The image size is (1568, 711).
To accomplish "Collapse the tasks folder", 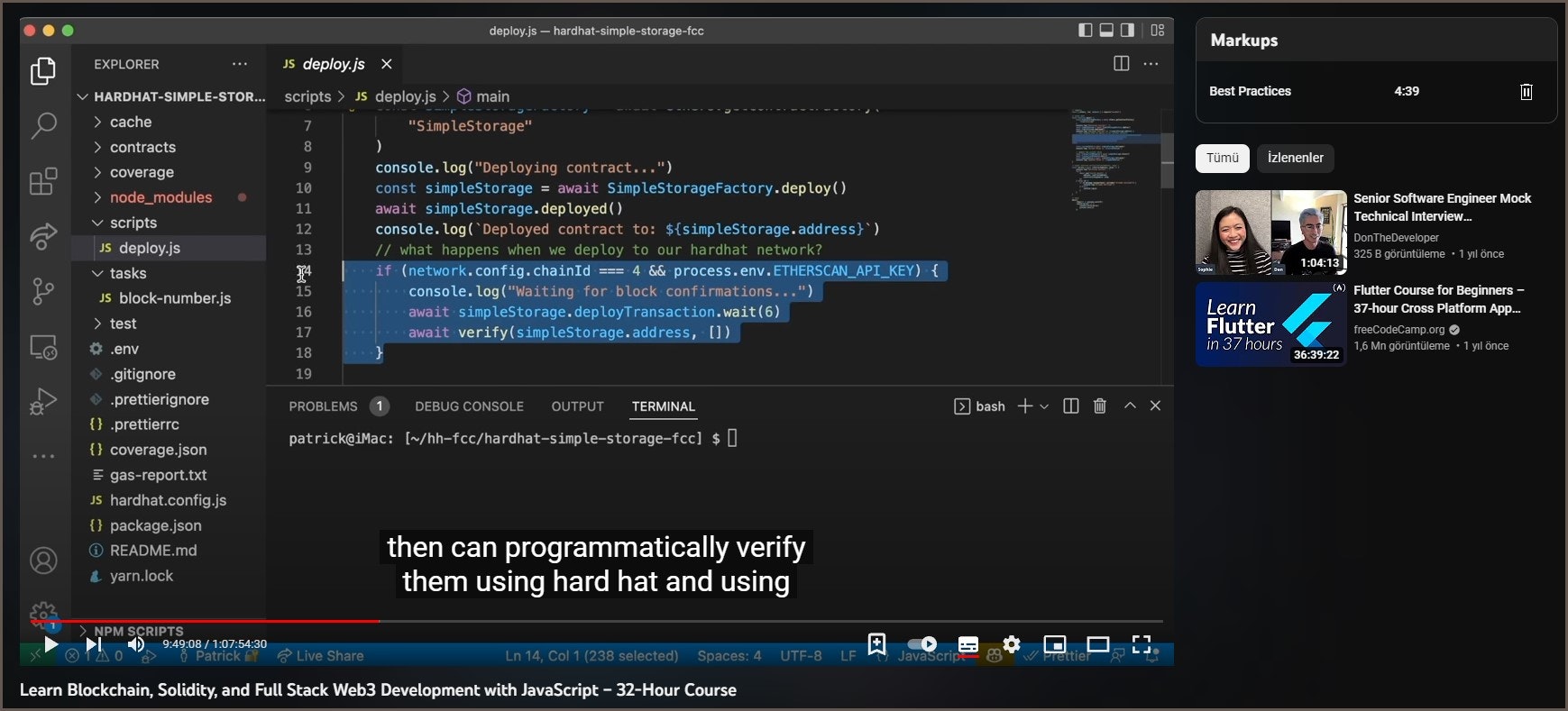I will point(128,273).
